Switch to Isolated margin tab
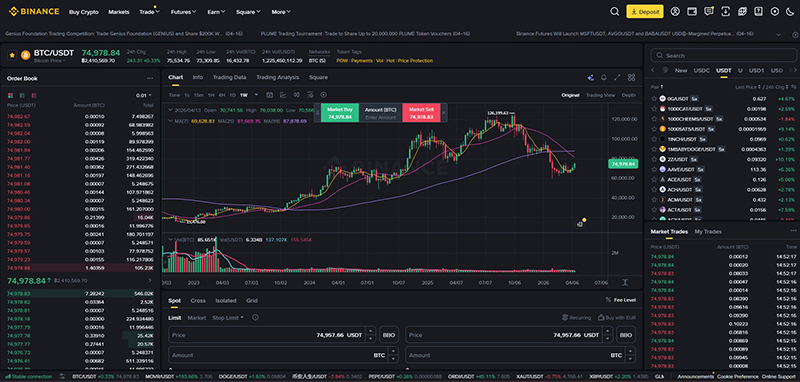The image size is (800, 382). tap(226, 300)
